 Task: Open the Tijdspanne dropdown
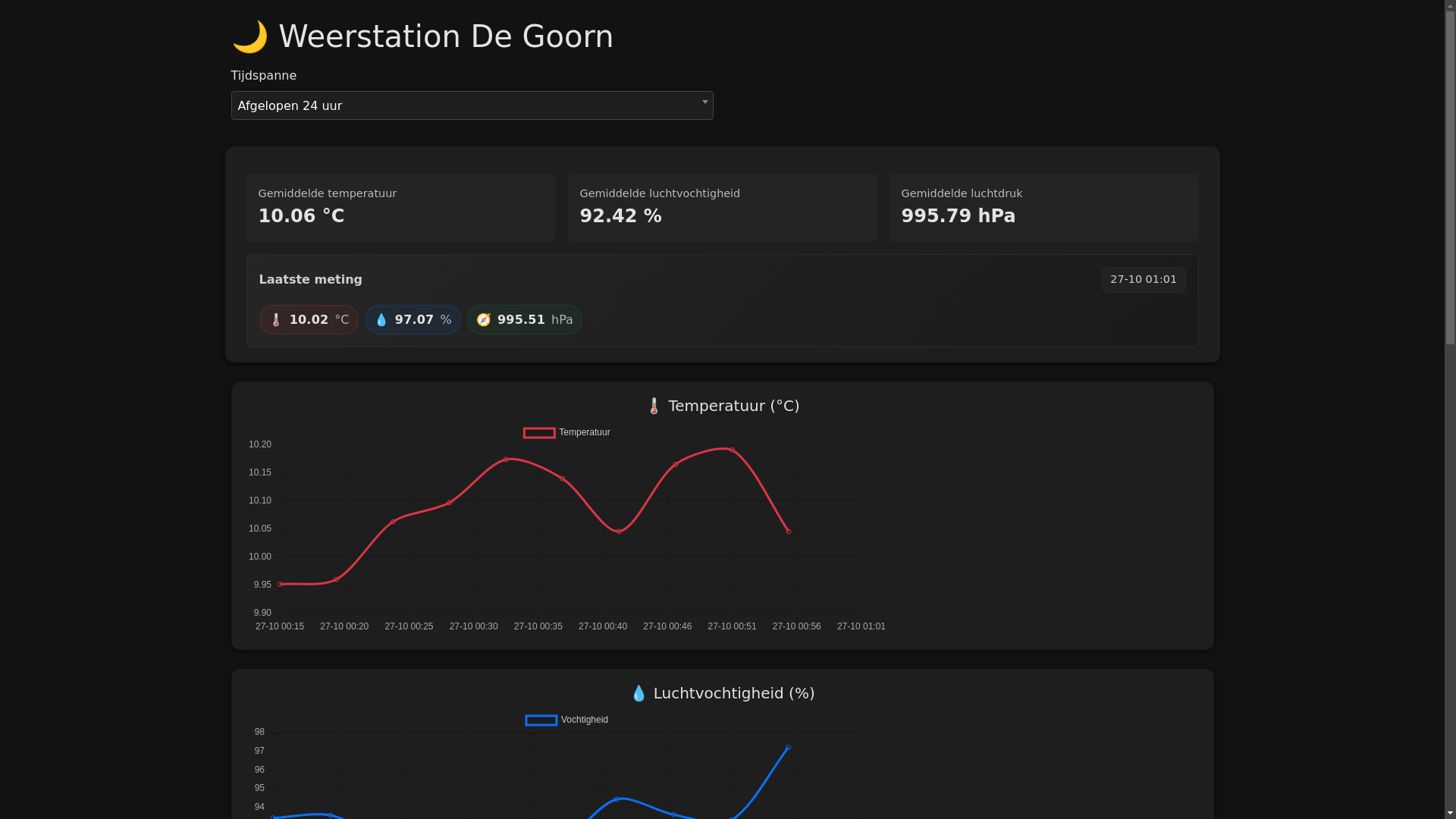[x=472, y=105]
